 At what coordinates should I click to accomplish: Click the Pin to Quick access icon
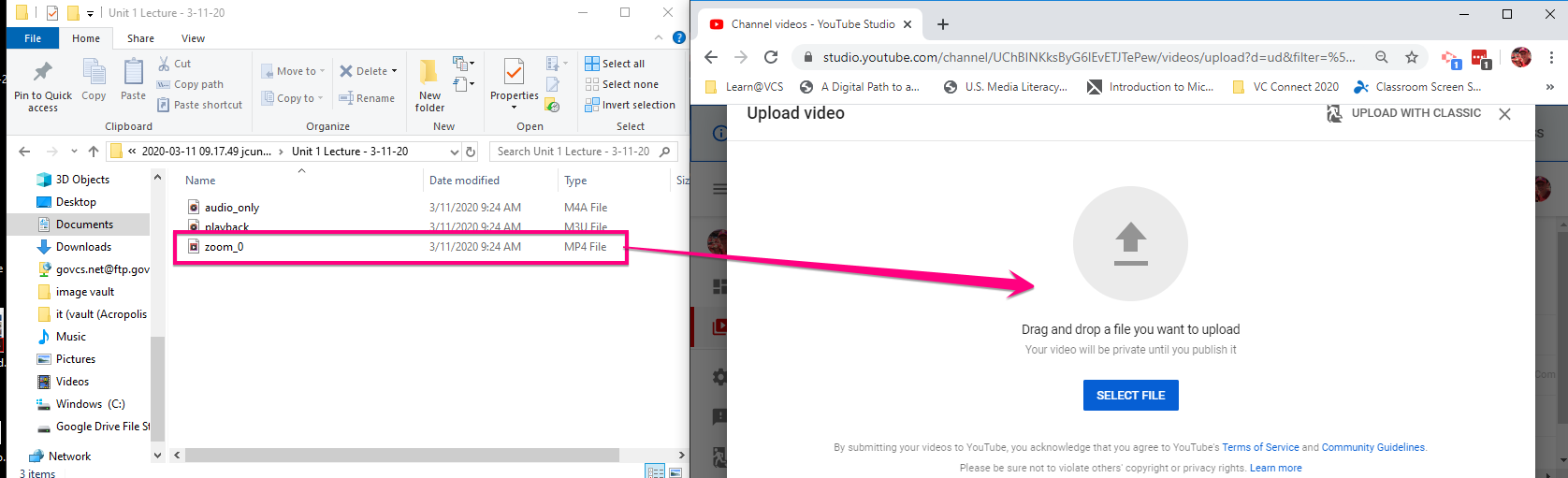click(x=42, y=73)
